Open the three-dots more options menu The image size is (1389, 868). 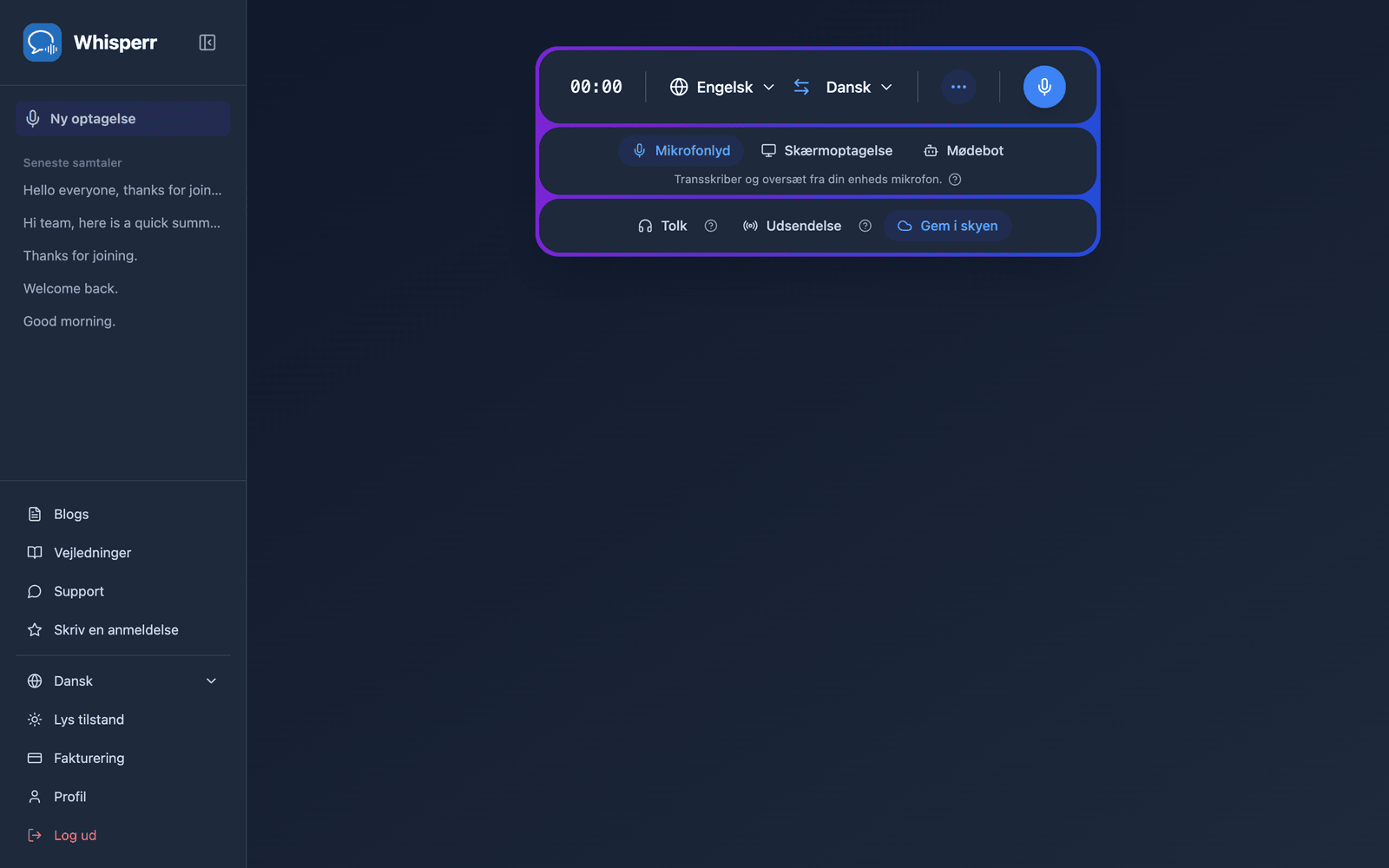click(x=958, y=87)
